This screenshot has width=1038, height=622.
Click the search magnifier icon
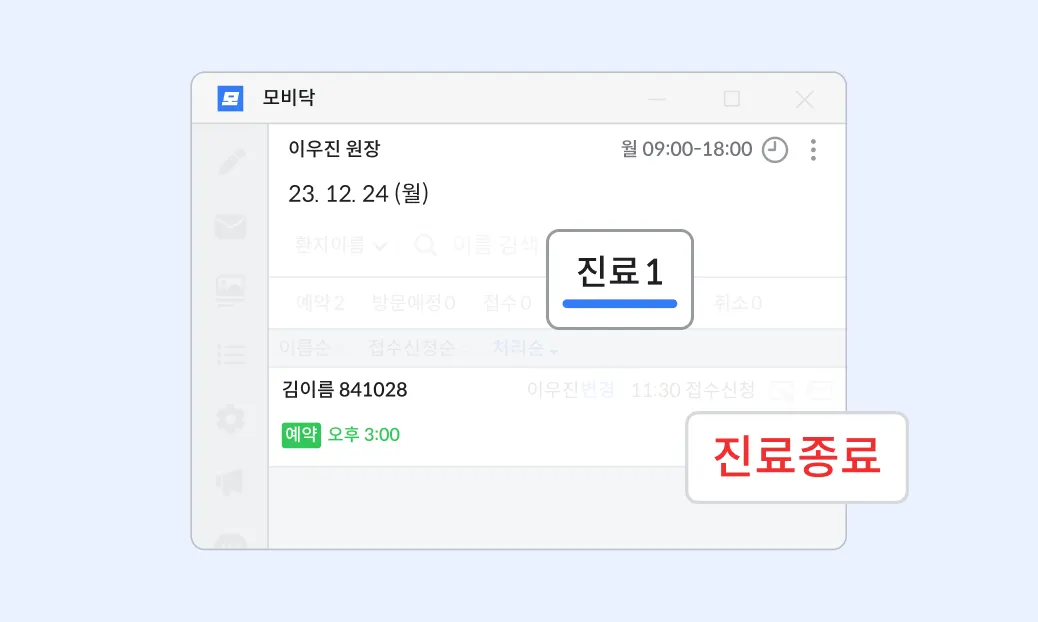[426, 245]
